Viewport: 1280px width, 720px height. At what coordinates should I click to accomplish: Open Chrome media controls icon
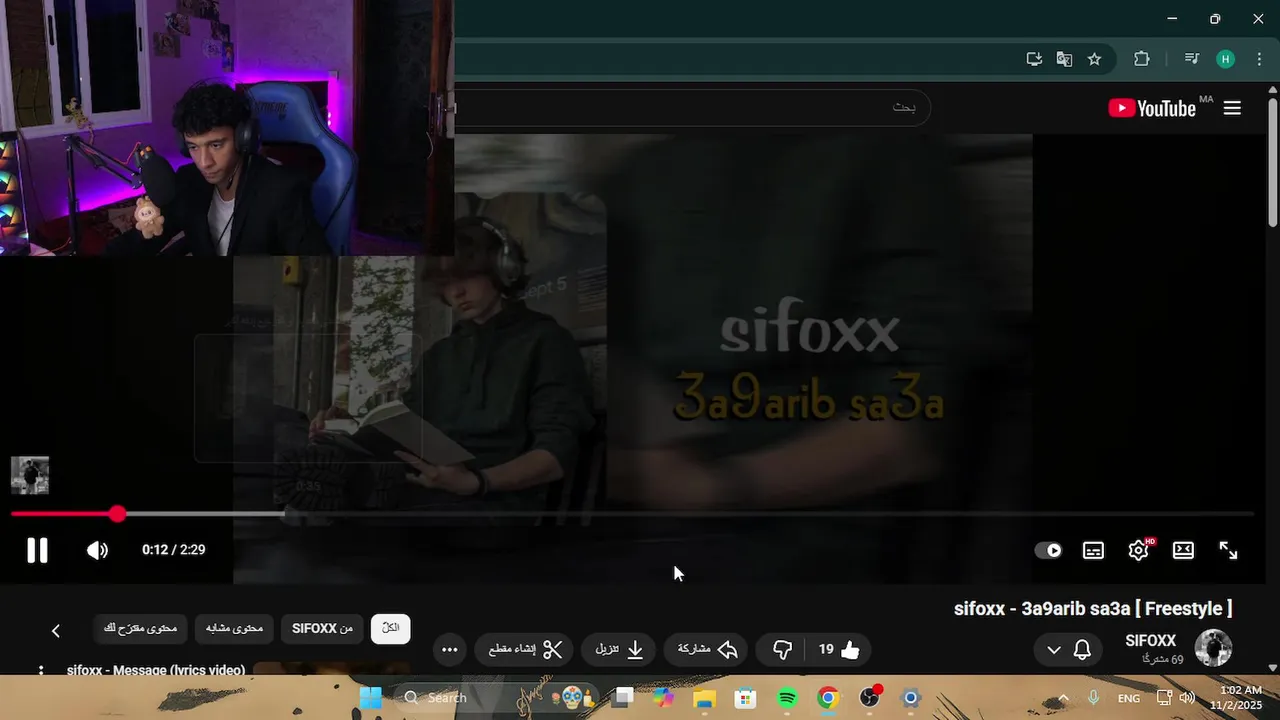pyautogui.click(x=1191, y=59)
